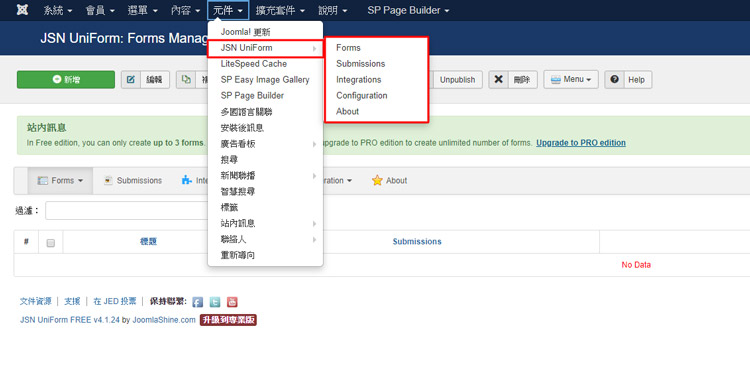Viewport: 750px width, 380px height.
Task: Select SP Easy Image Gallery entry
Action: point(265,79)
